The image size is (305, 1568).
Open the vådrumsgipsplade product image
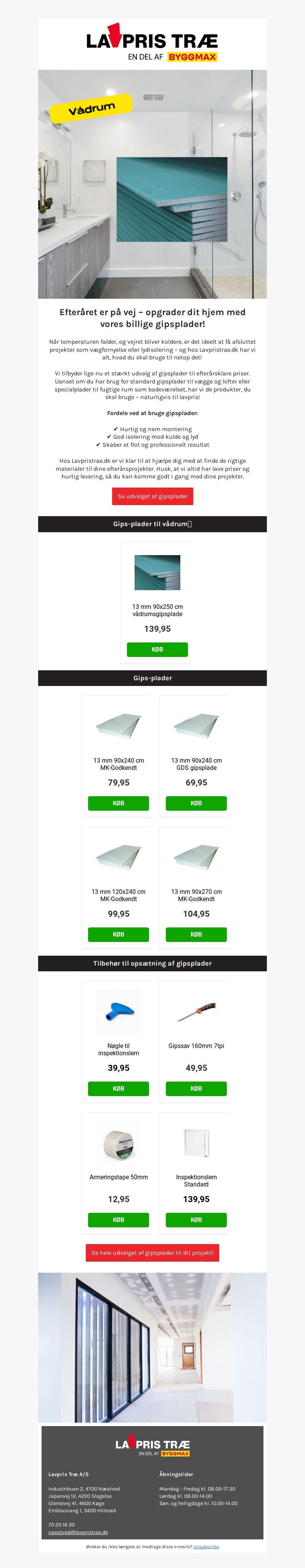pos(157,572)
